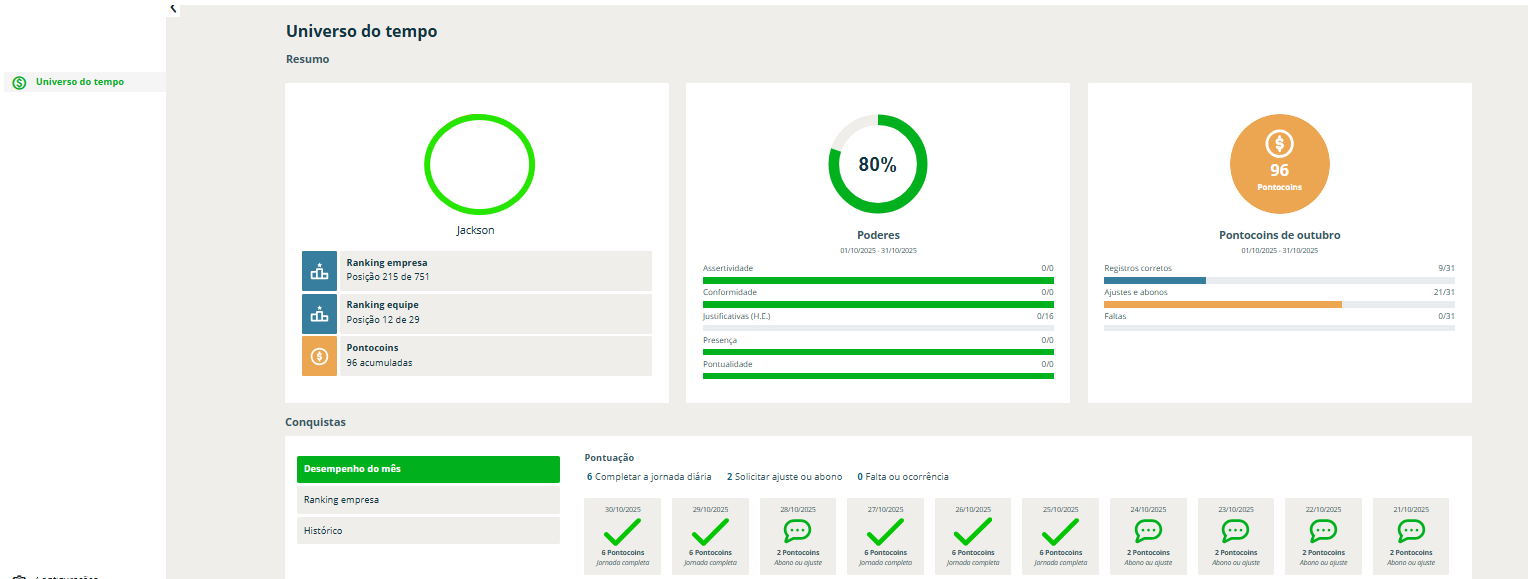The image size is (1528, 579).
Task: Click the Ranking empresa podium icon
Action: 320,271
